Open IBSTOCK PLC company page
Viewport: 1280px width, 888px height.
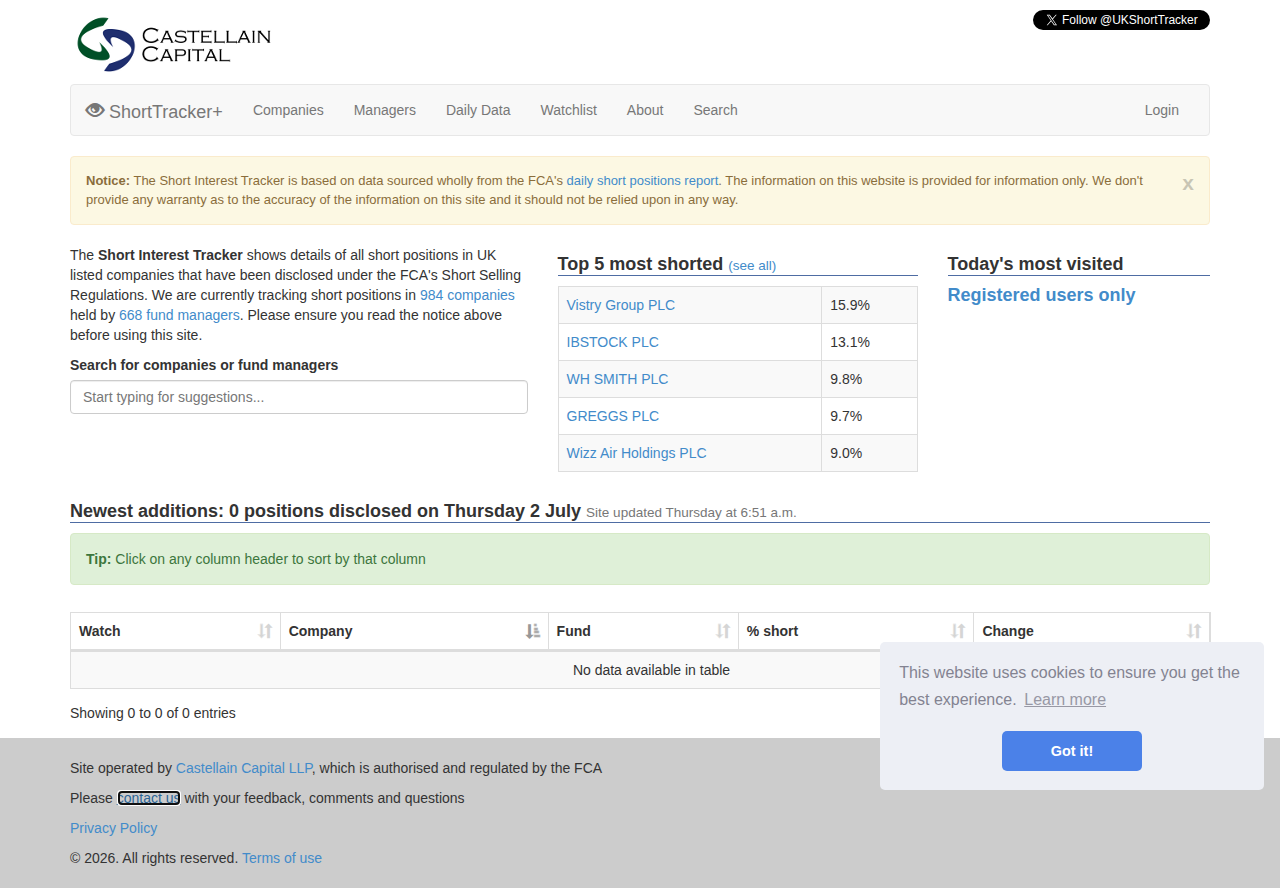pos(613,342)
